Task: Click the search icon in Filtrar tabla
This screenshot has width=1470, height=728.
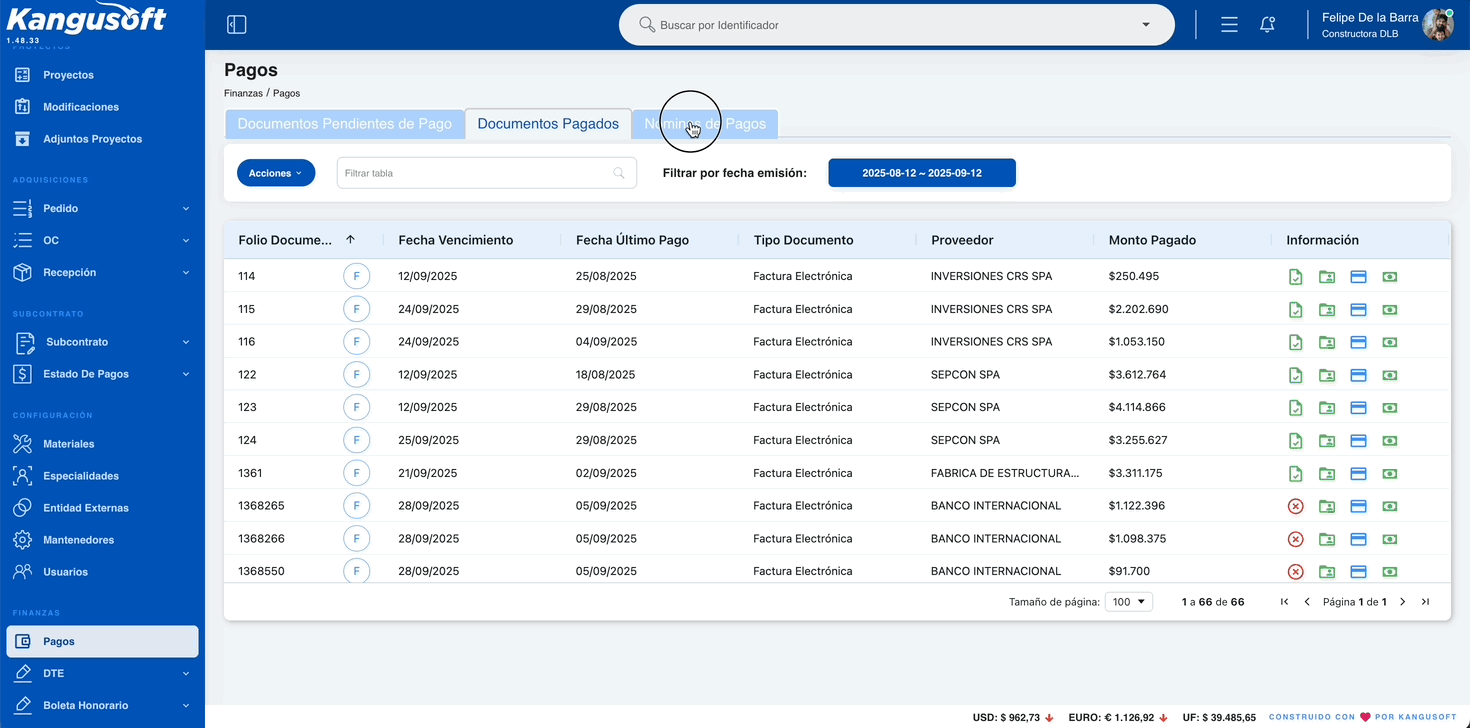Action: tap(619, 173)
